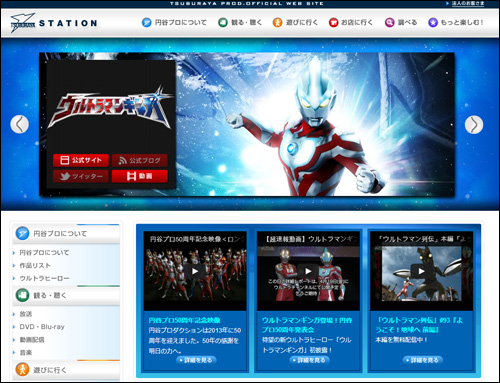
Task: Click the もっと楽しむ! star icon
Action: coord(433,23)
